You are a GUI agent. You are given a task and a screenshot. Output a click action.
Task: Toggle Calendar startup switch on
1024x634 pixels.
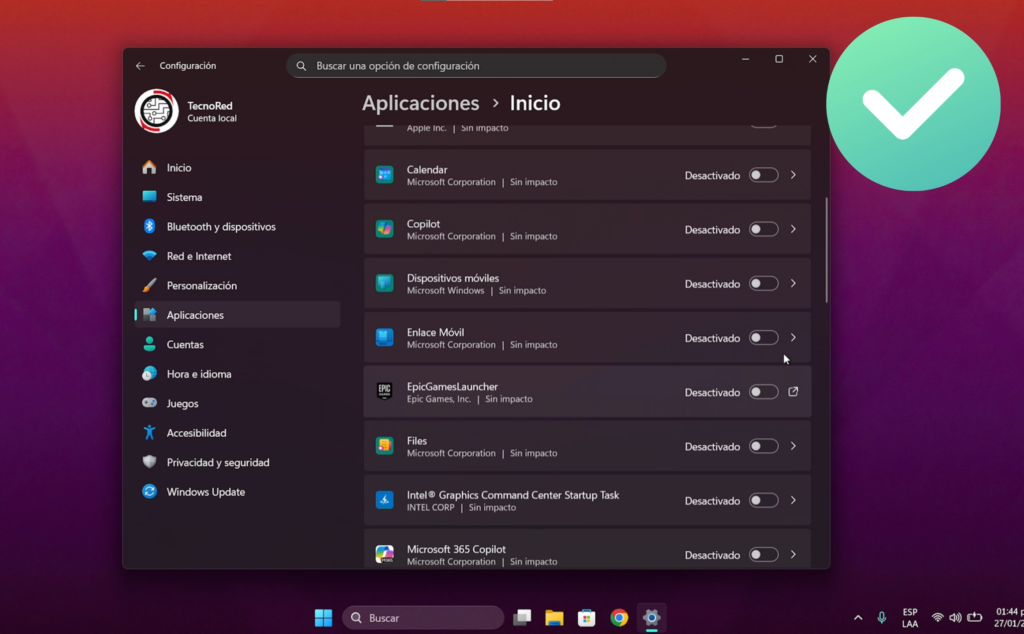click(x=763, y=176)
